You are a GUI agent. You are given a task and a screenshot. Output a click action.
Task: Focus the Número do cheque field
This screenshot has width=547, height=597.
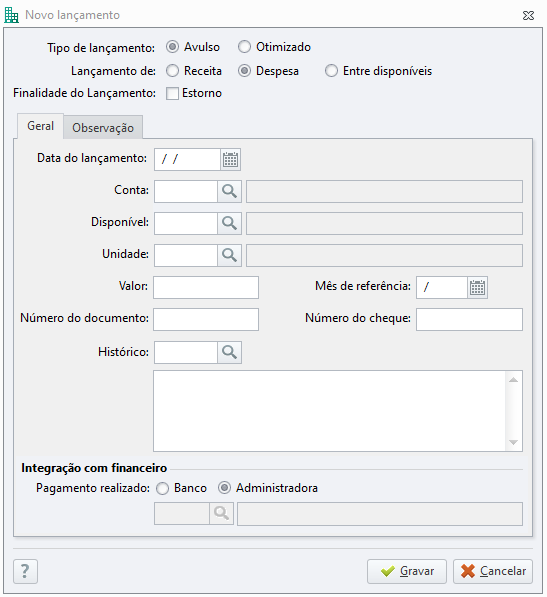(x=469, y=319)
